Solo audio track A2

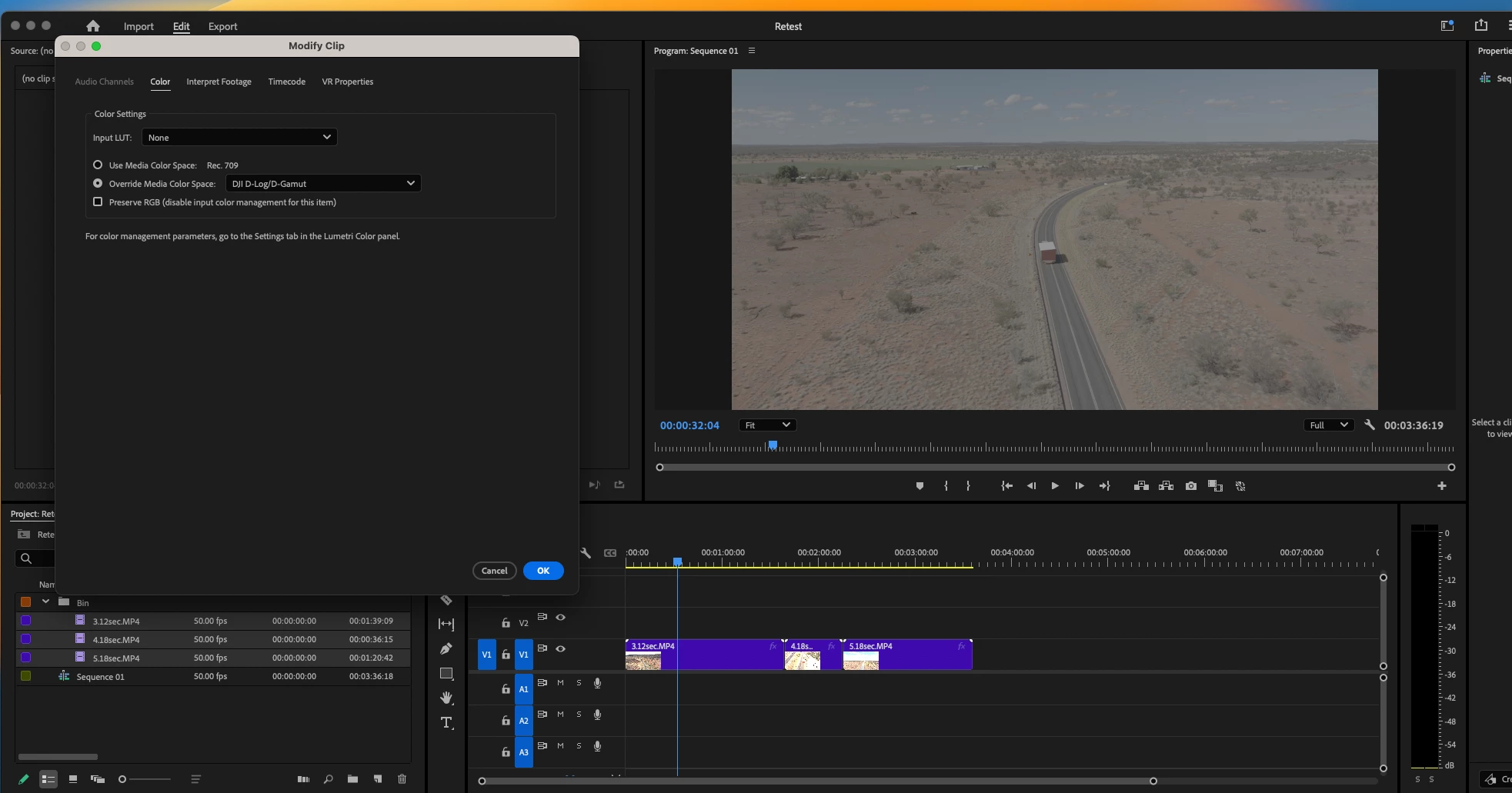tap(579, 715)
